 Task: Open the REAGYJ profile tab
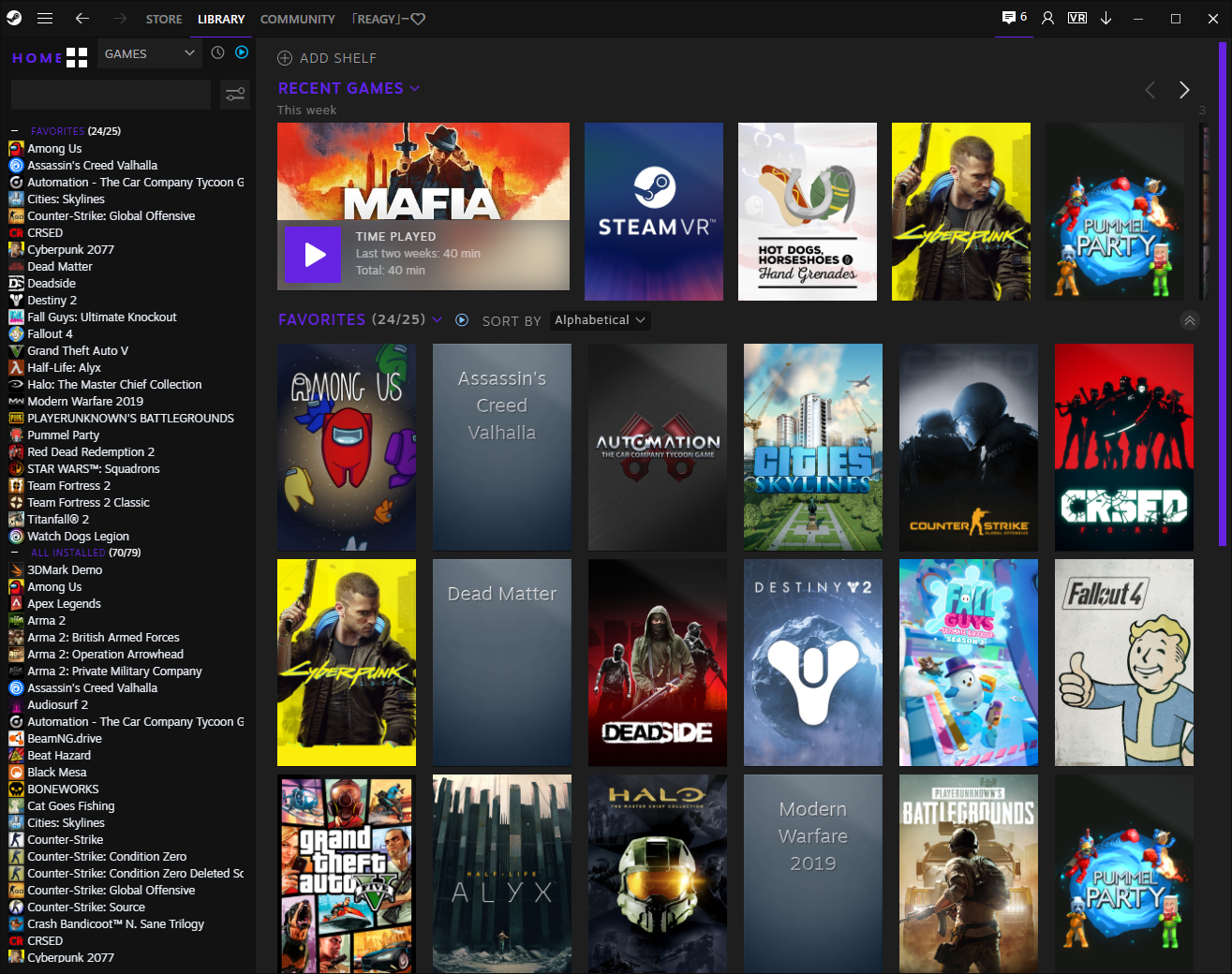pyautogui.click(x=389, y=19)
